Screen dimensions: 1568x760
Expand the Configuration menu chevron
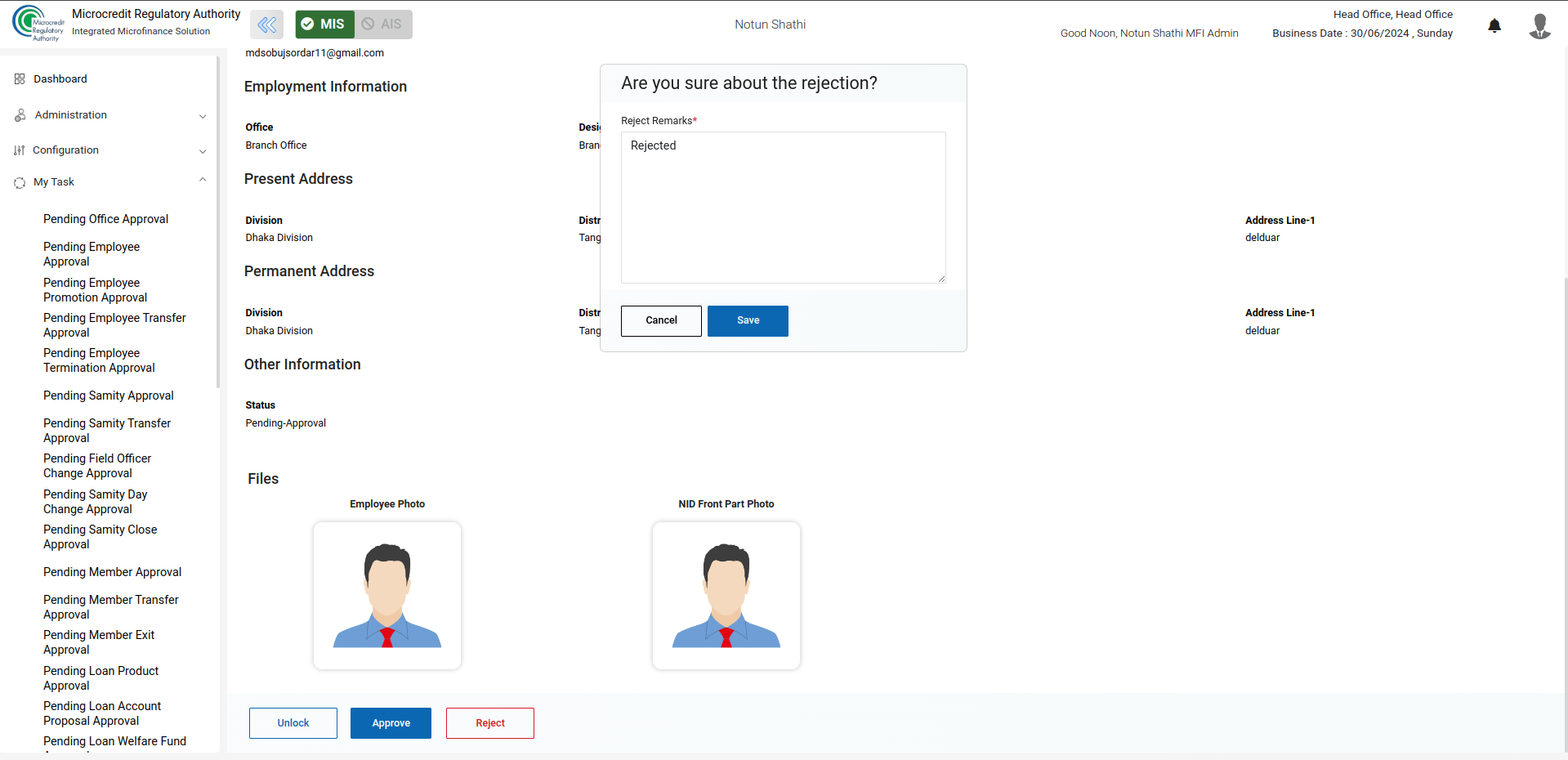(203, 151)
